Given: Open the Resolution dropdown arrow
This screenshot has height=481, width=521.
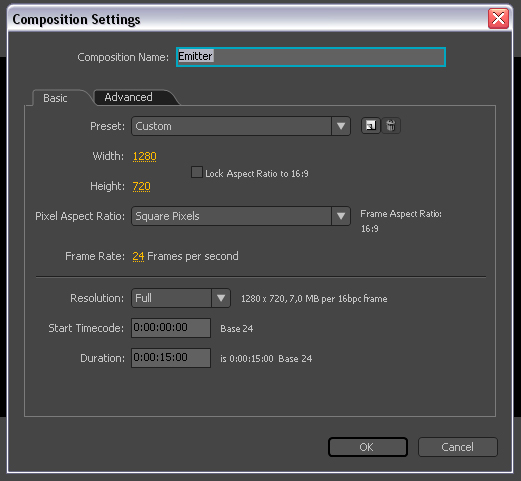Looking at the screenshot, I should pos(221,298).
